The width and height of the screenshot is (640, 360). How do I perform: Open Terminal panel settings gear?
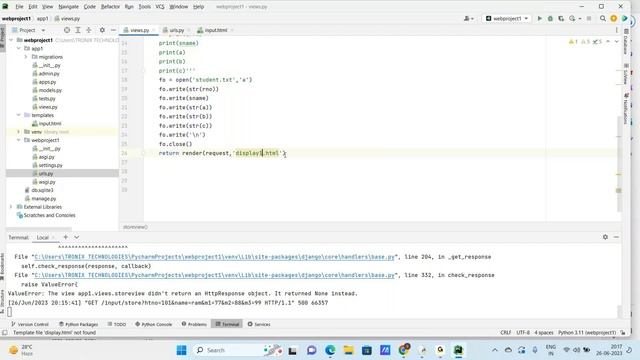[605, 237]
